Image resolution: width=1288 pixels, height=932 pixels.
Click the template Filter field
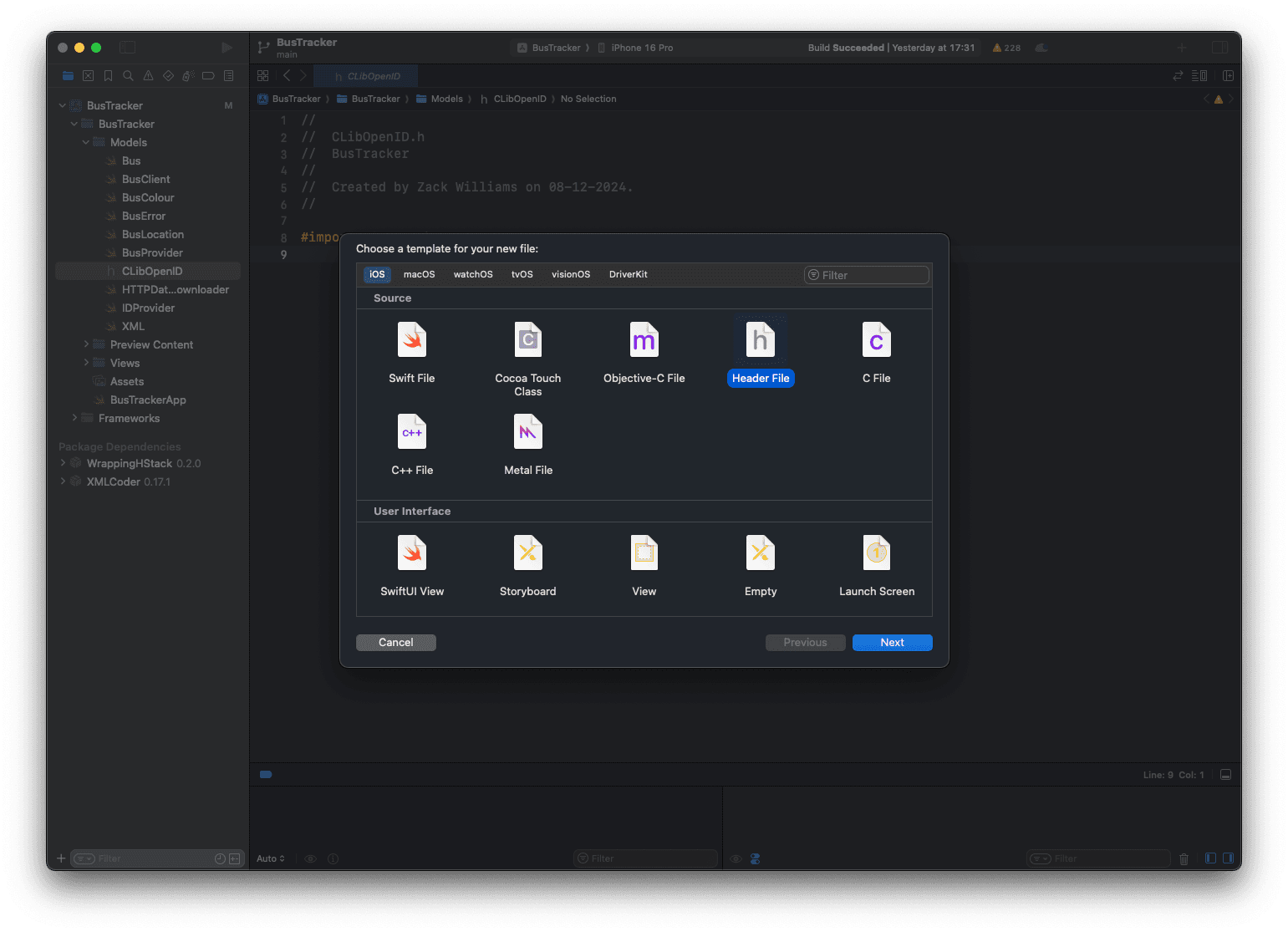(x=867, y=275)
